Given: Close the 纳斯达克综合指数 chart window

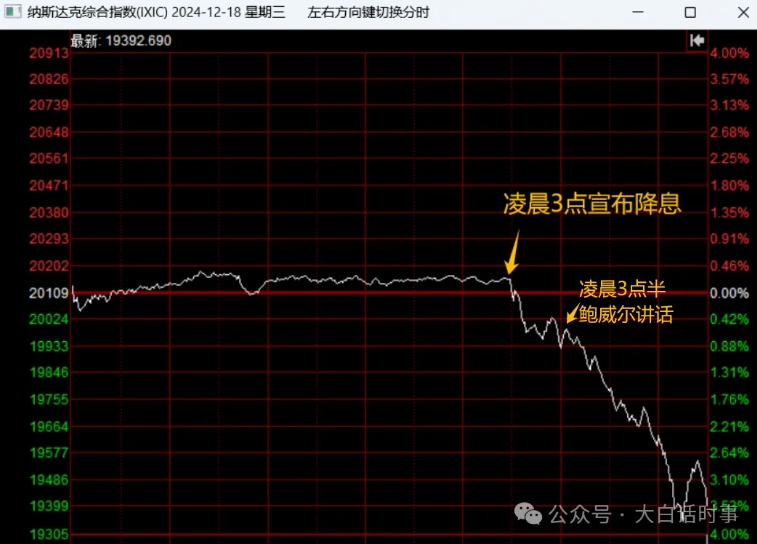Looking at the screenshot, I should coord(743,12).
